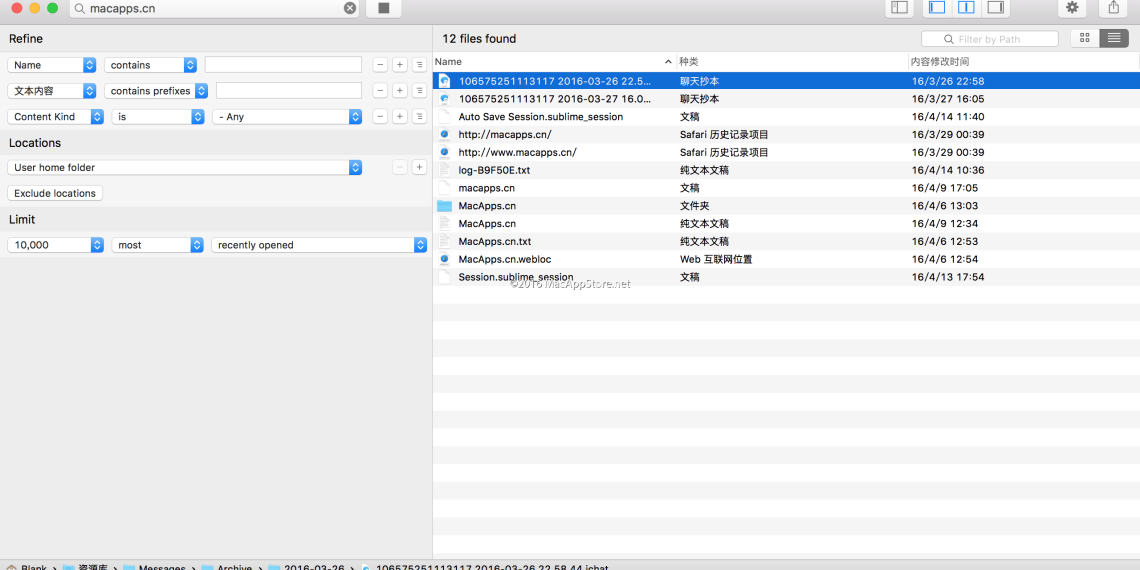Clear the macapps.cn search text
The image size is (1140, 570).
(x=350, y=8)
